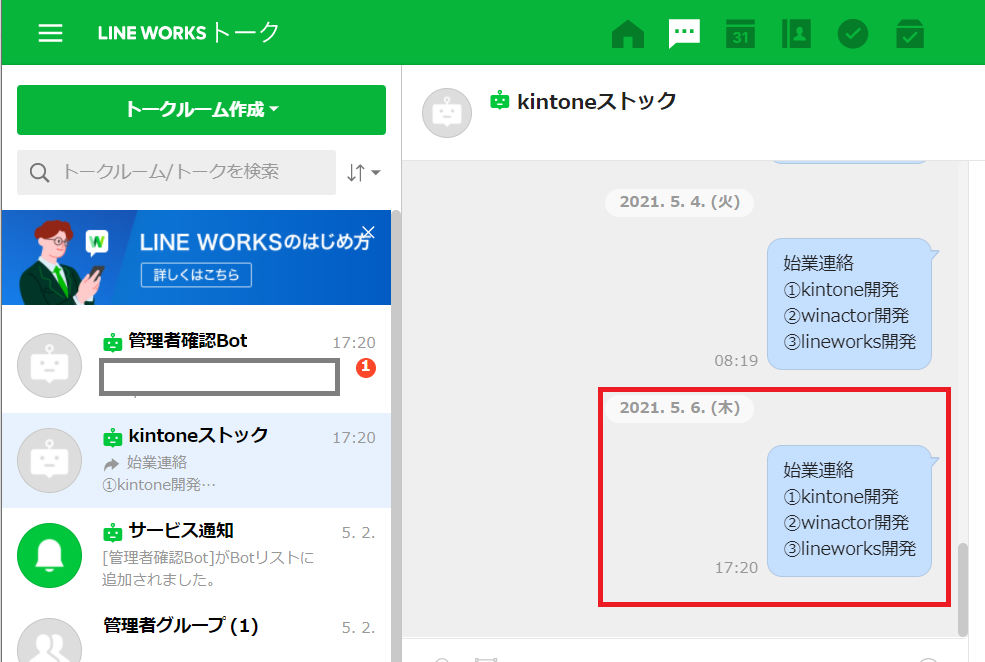Click the kintoneストック header bot avatar
This screenshot has height=662, width=985.
pyautogui.click(x=447, y=113)
